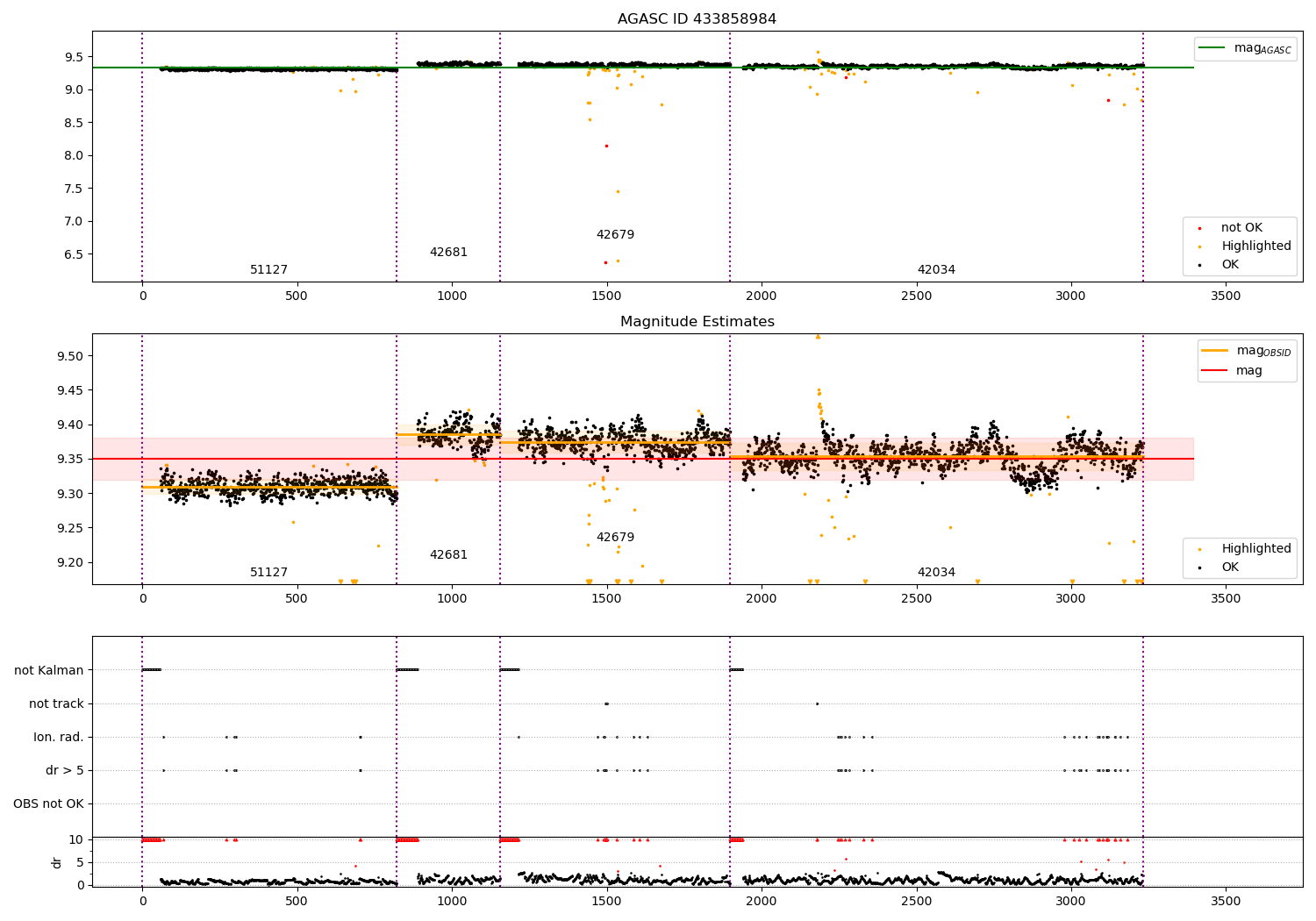Click the red 'mag' legend line entry
This screenshot has width=1316, height=921.
click(1214, 371)
